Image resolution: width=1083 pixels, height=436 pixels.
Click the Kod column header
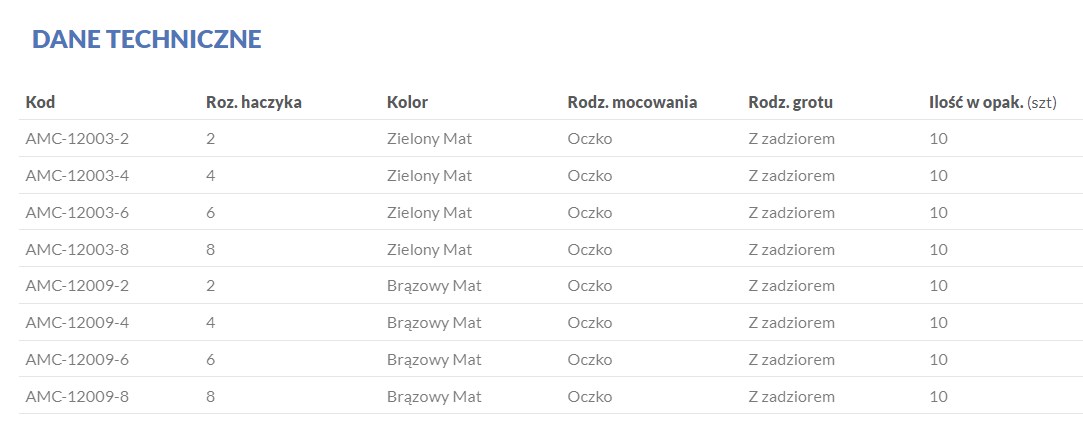[40, 102]
